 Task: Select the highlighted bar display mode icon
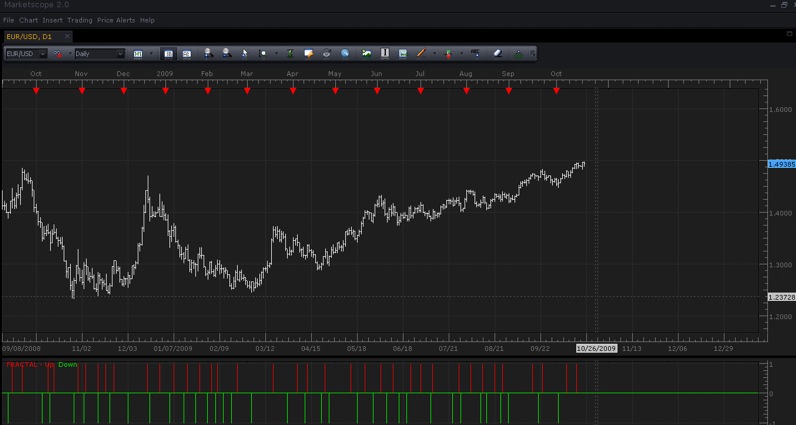pyautogui.click(x=169, y=53)
